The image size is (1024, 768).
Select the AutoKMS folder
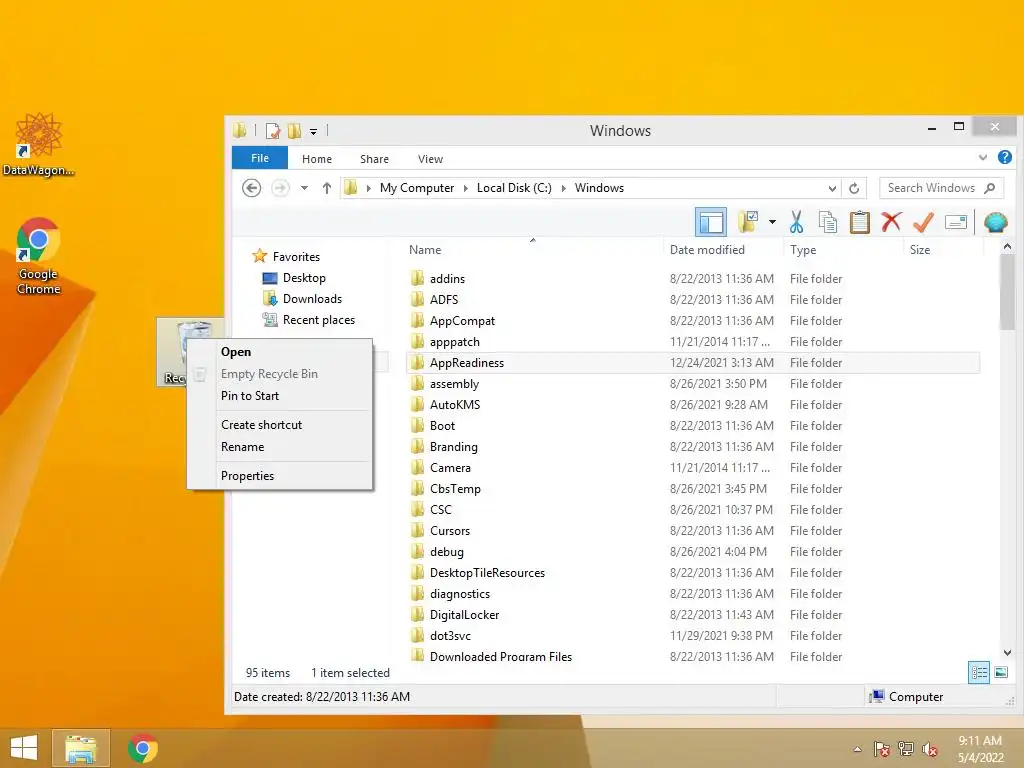pos(692,405)
